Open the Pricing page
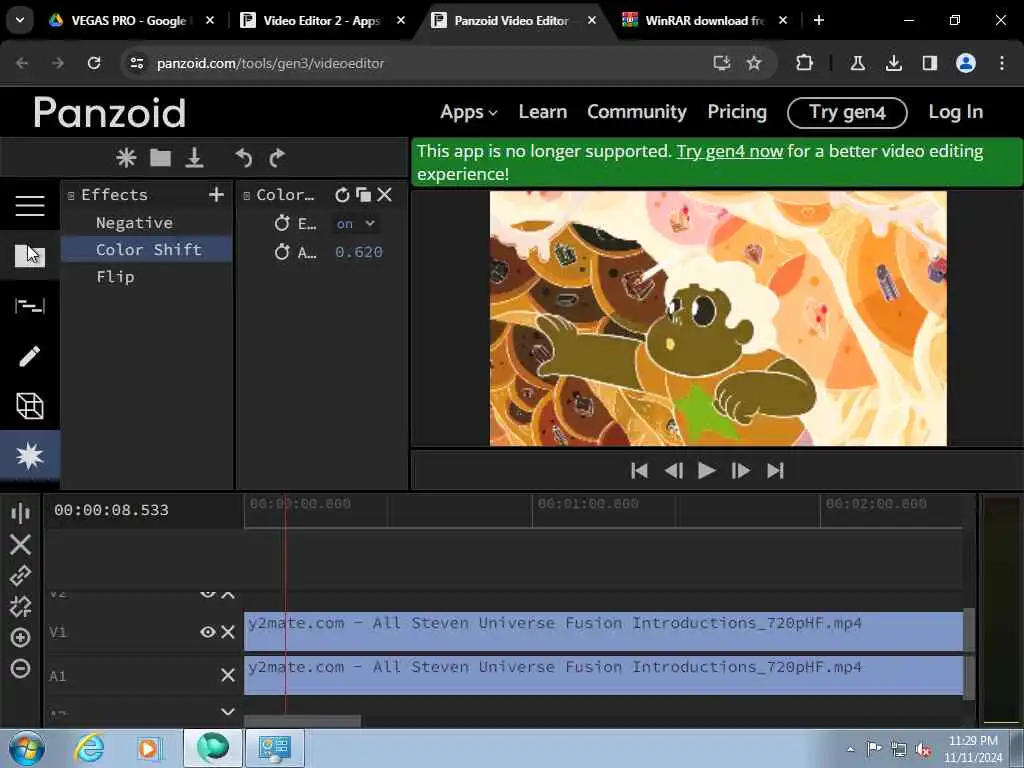The image size is (1024, 768). (x=737, y=112)
